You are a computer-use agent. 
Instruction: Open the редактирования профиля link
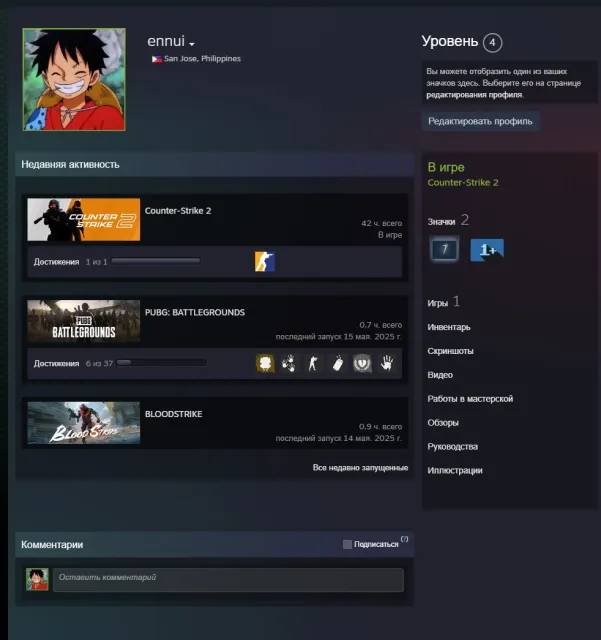coord(474,95)
